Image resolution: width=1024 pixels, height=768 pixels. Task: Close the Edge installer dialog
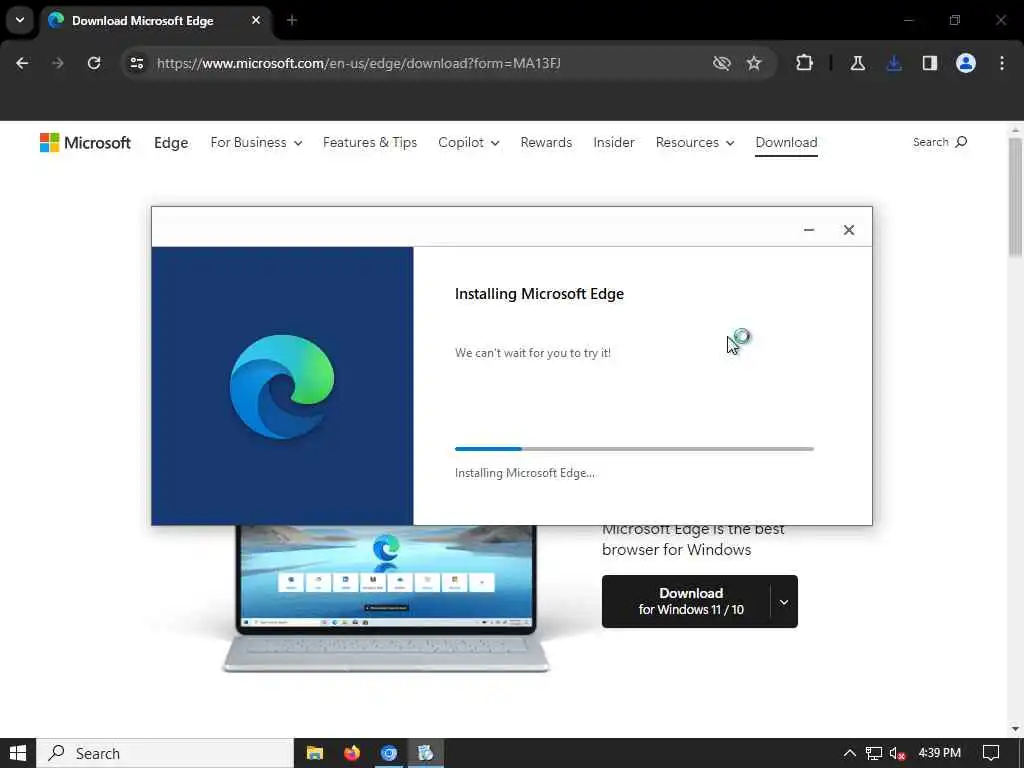848,230
